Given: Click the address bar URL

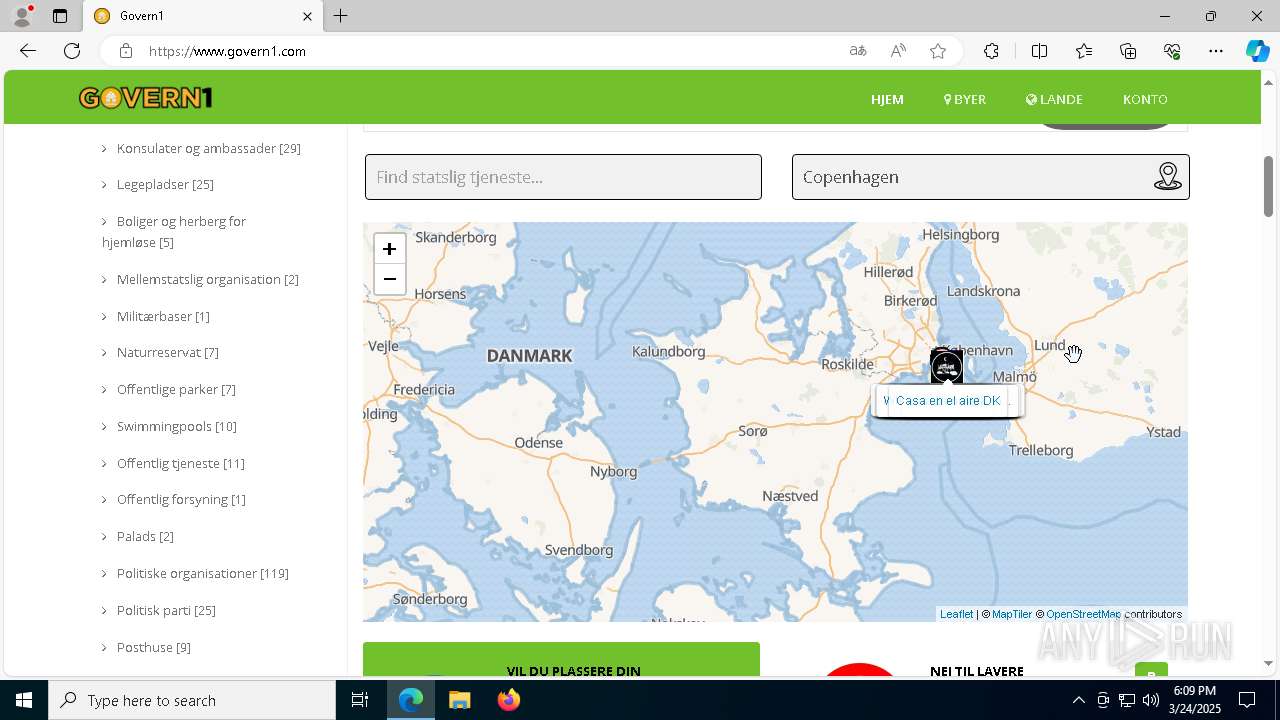Looking at the screenshot, I should click(x=227, y=51).
